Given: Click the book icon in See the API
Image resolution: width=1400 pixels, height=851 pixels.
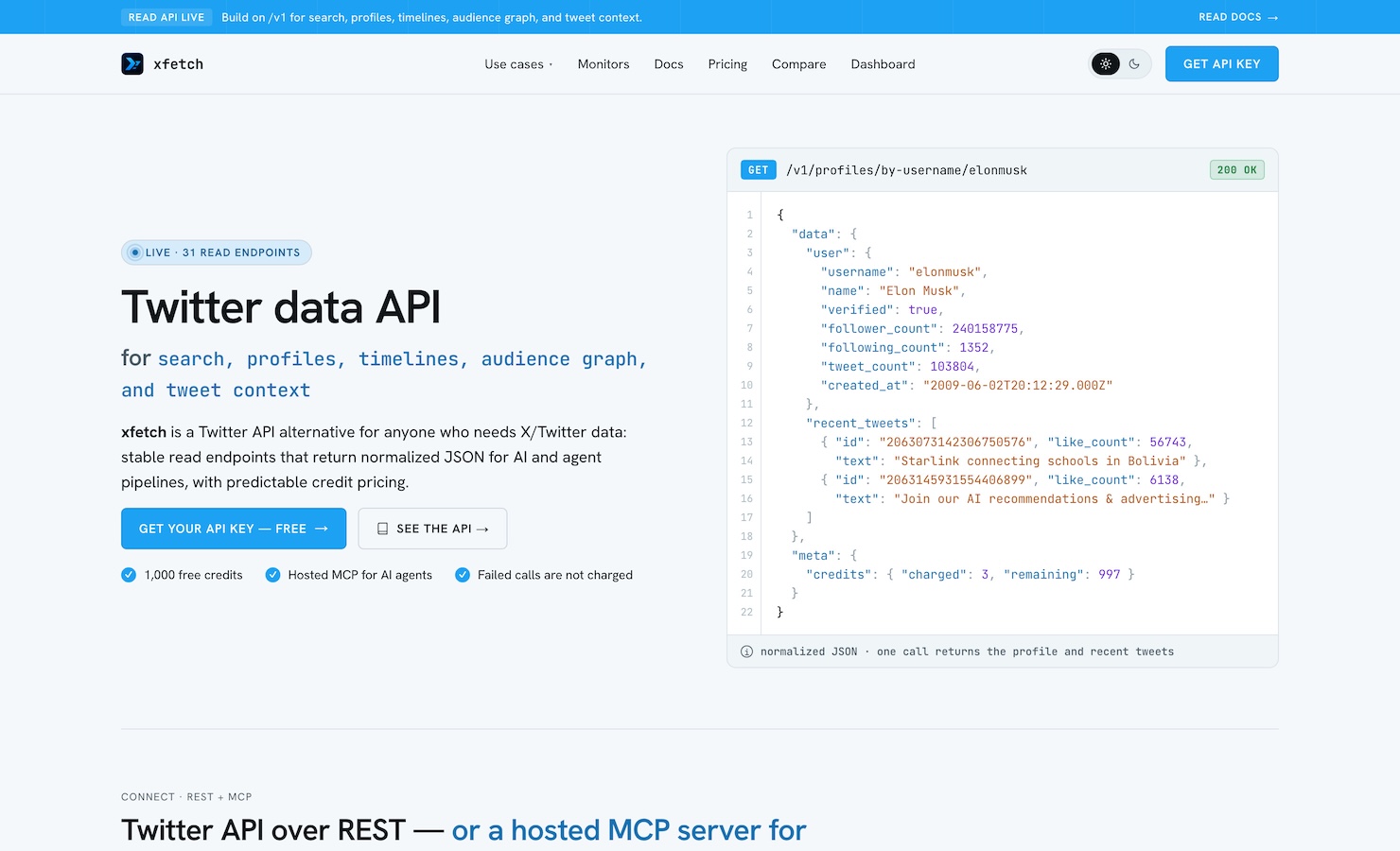Looking at the screenshot, I should (x=382, y=529).
